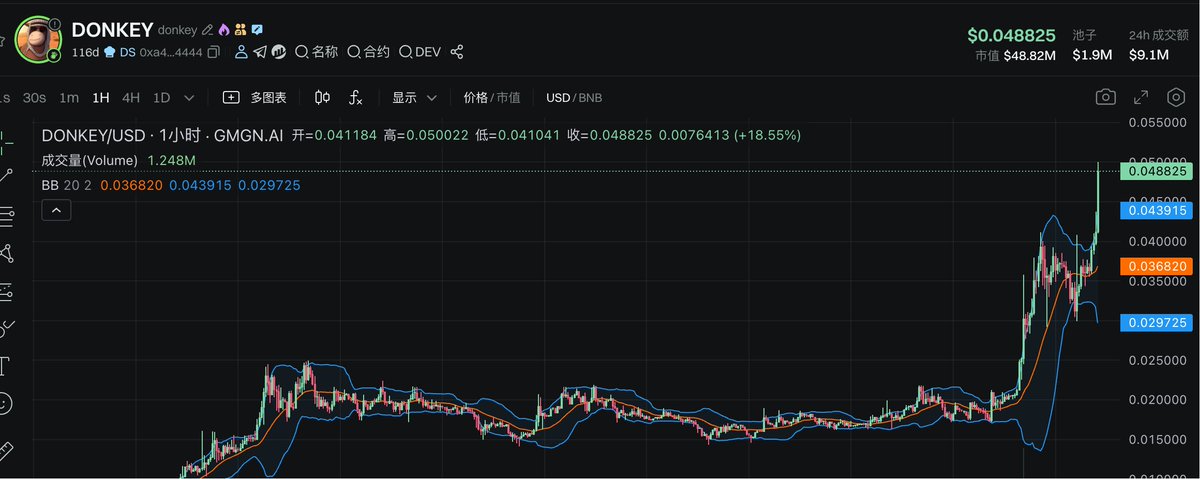Click the DONKEY token avatar image
The width and height of the screenshot is (1200, 479).
point(40,40)
